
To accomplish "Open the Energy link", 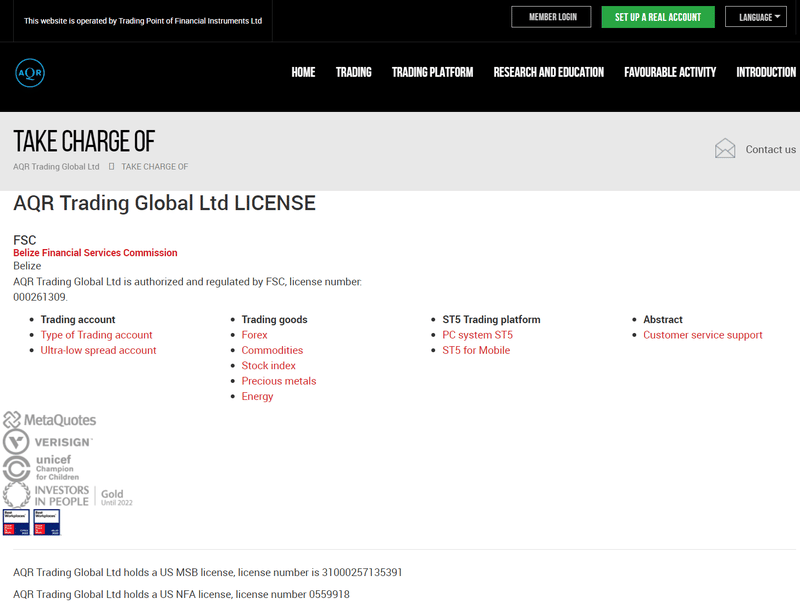I will 257,396.
